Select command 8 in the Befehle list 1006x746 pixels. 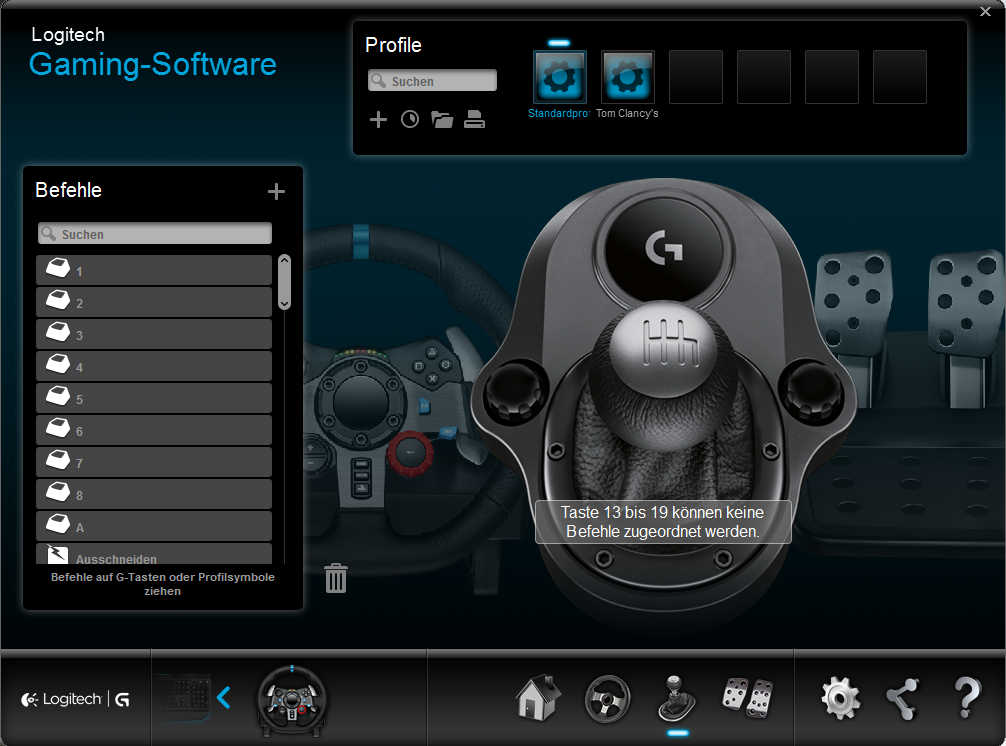154,495
